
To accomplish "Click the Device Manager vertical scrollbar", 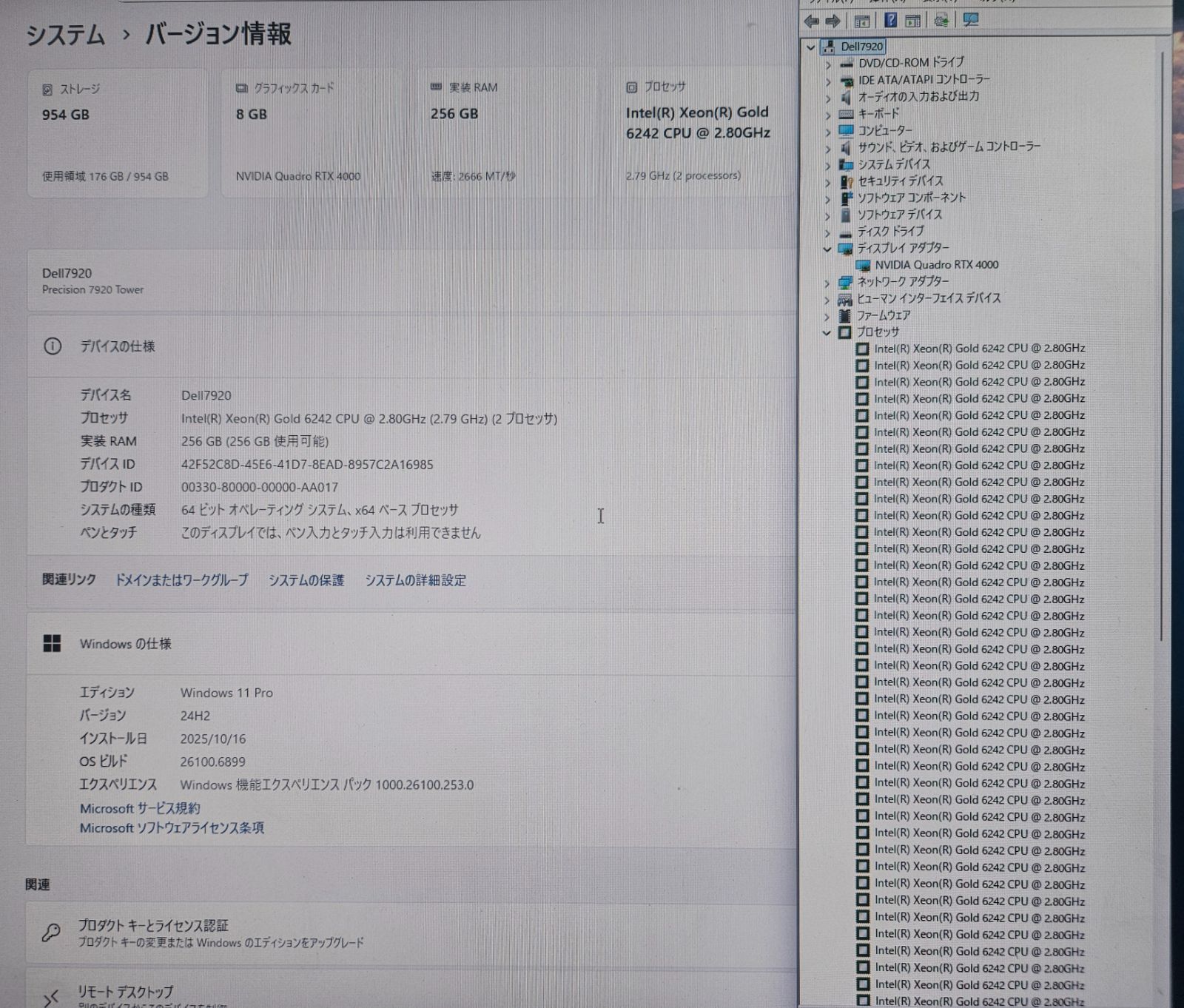I will [1163, 370].
